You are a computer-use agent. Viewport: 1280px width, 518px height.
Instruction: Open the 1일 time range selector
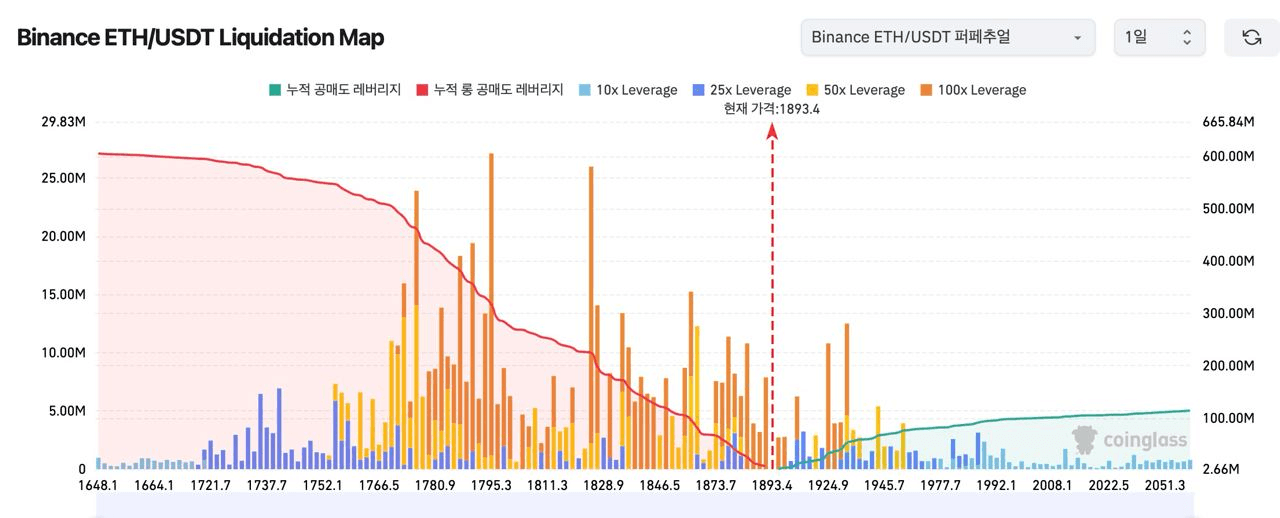pyautogui.click(x=1159, y=37)
